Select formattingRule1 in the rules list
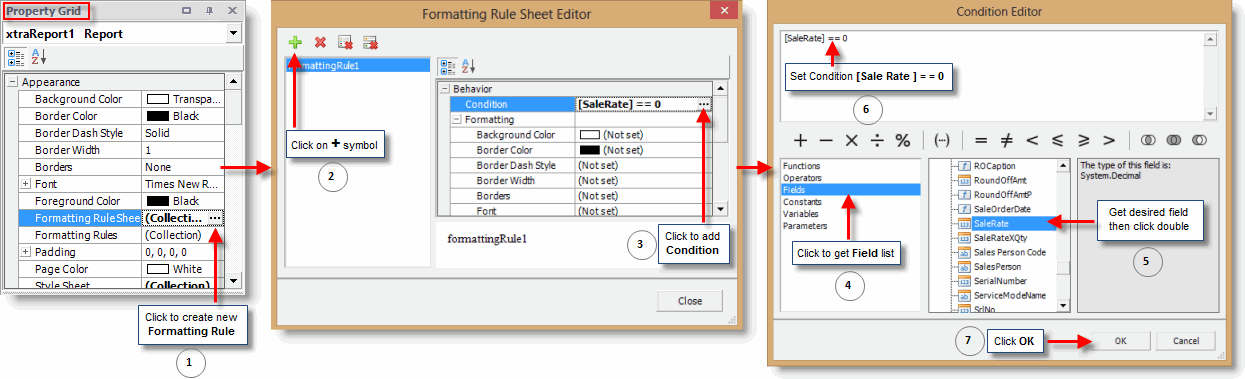 (x=358, y=65)
